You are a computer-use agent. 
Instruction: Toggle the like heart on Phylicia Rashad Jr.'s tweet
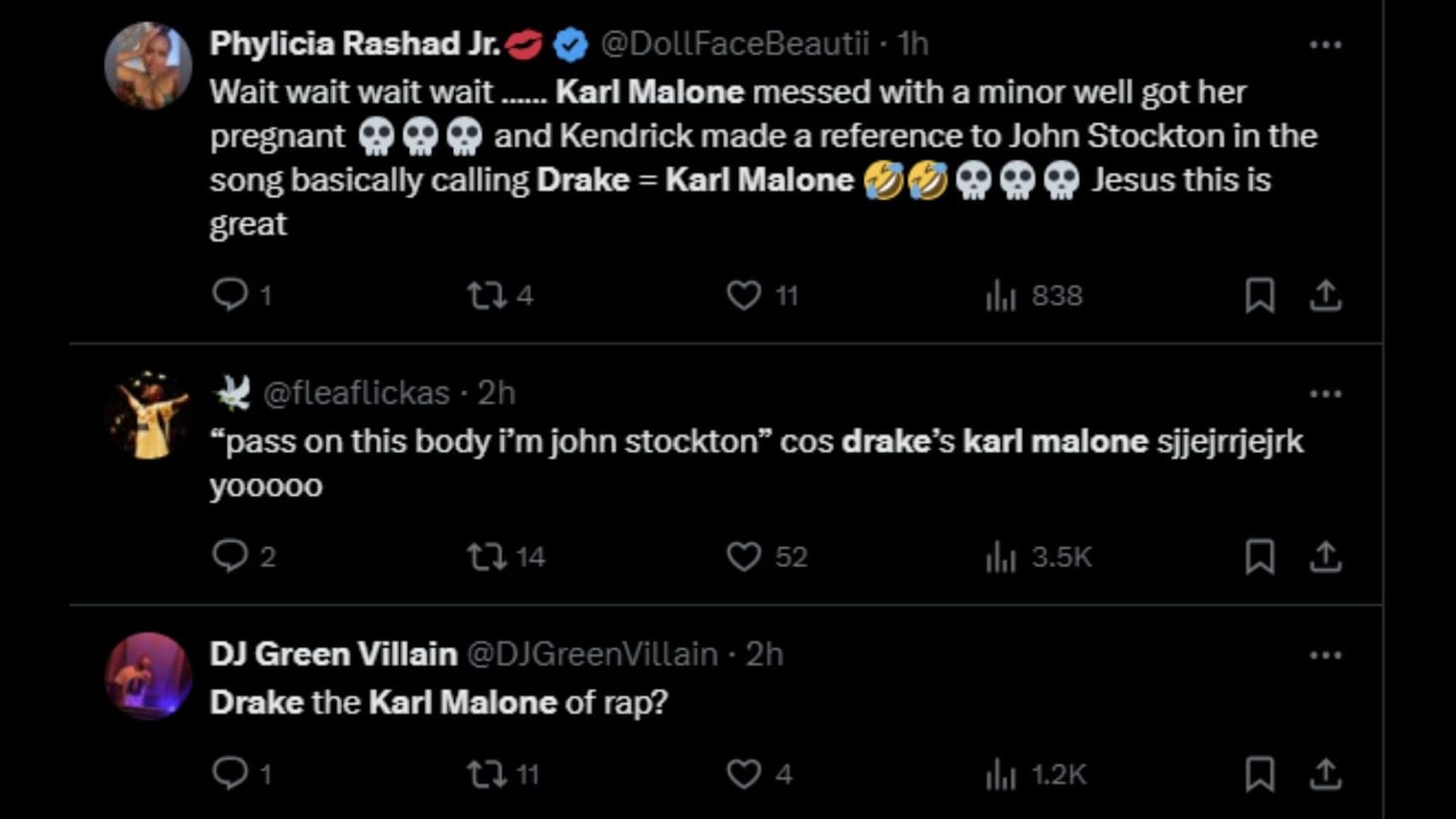tap(743, 294)
